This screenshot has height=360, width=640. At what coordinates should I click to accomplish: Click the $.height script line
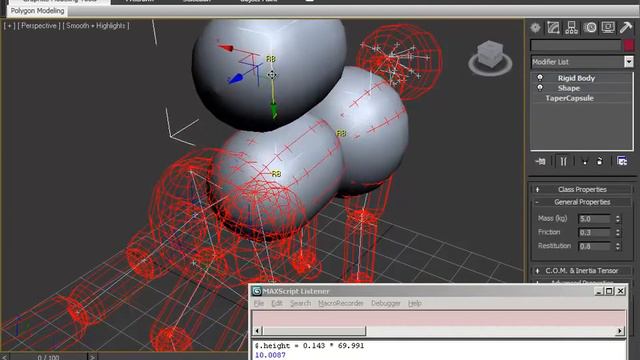pyautogui.click(x=309, y=346)
